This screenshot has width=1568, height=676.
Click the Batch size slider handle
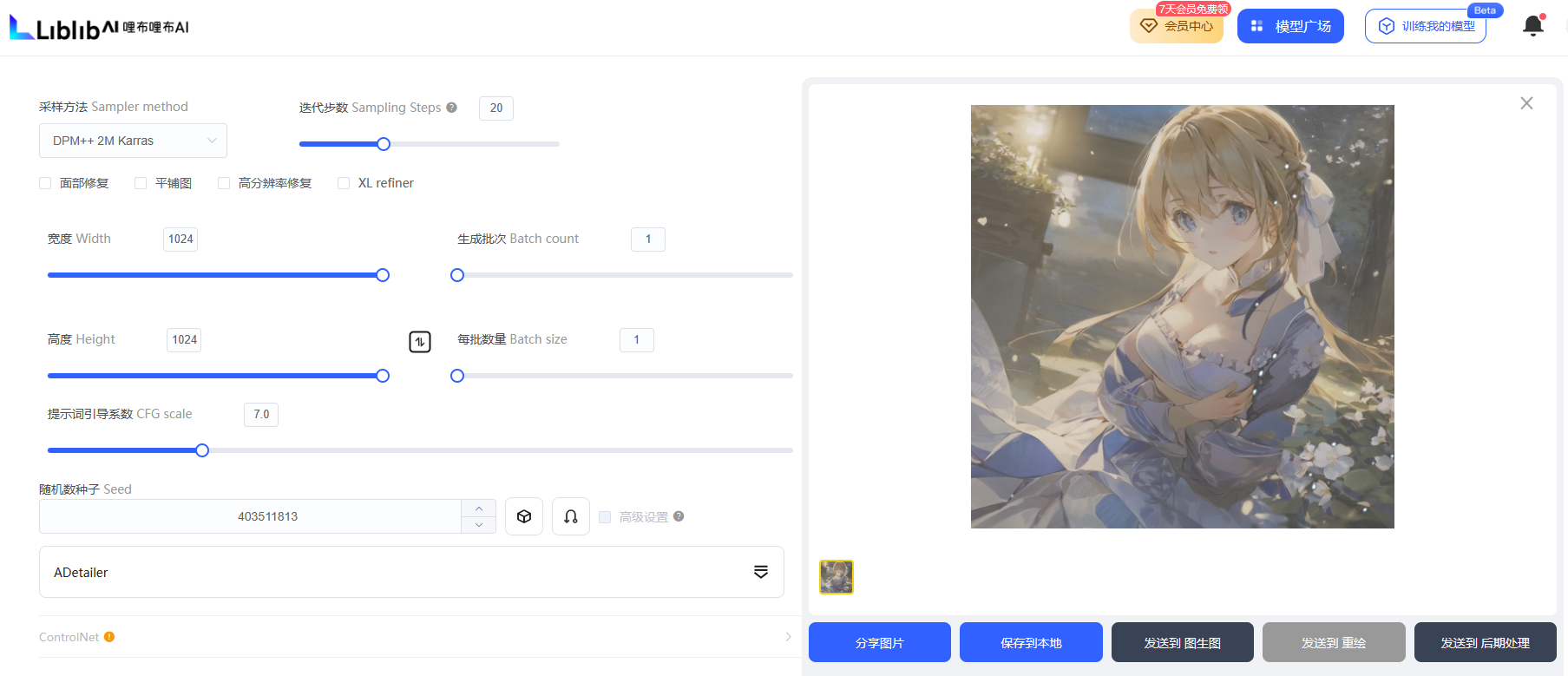coord(457,376)
